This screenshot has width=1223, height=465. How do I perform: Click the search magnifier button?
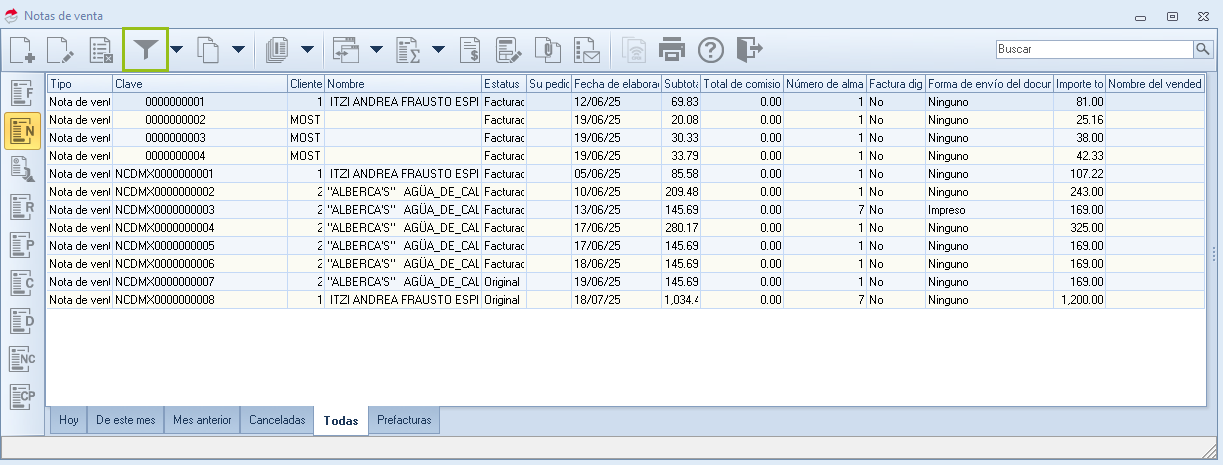point(1202,49)
